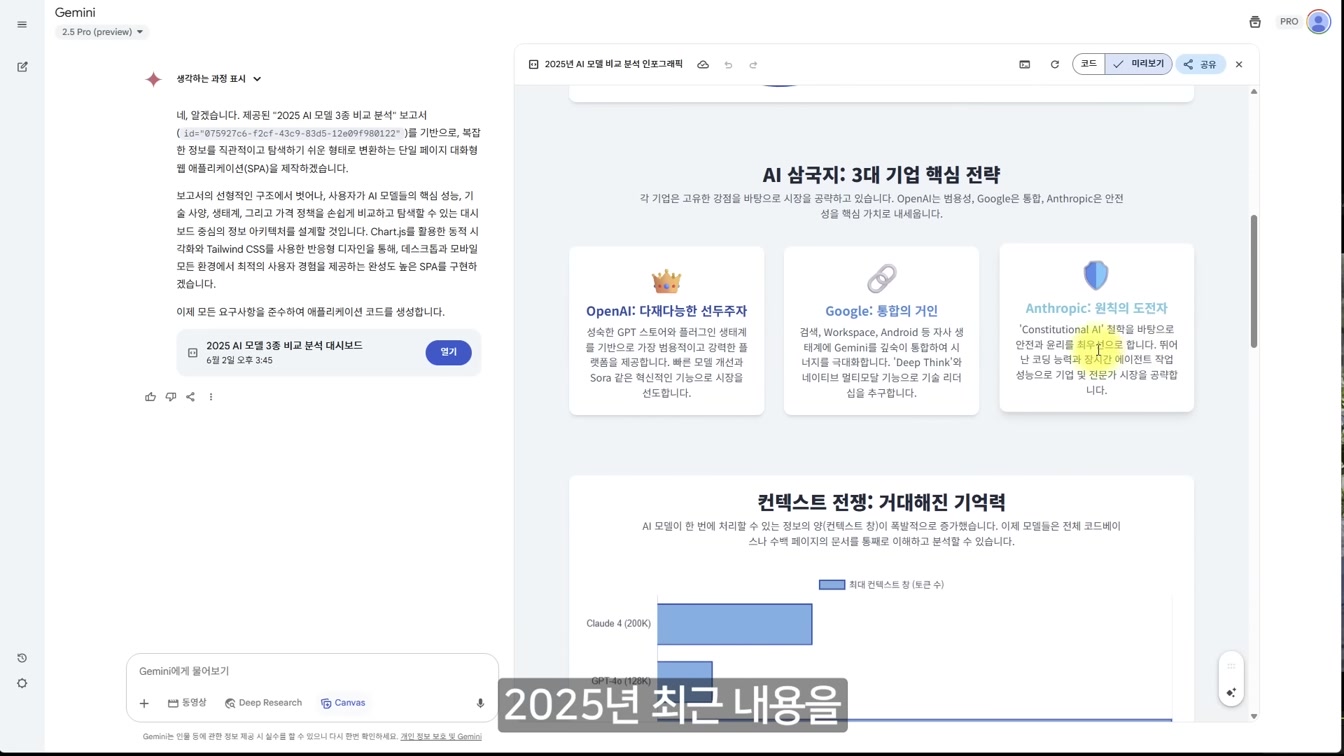This screenshot has width=1344, height=756.
Task: Expand 생각하는 과정 표시 section
Action: pyautogui.click(x=219, y=79)
